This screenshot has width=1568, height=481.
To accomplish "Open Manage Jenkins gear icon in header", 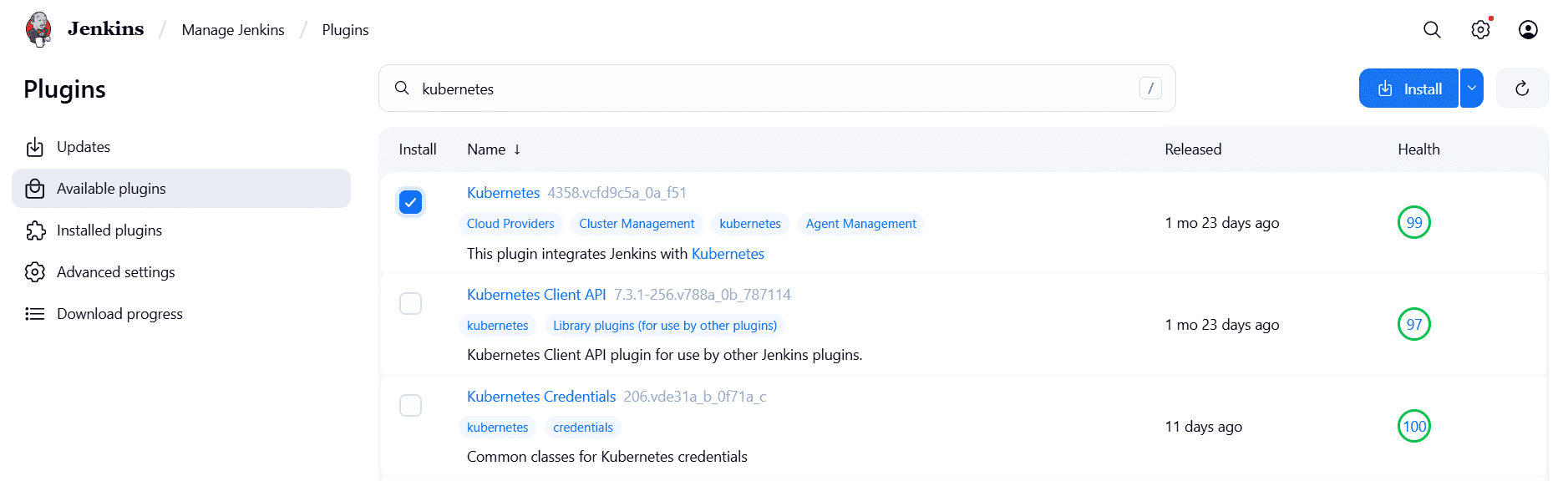I will tap(1480, 30).
